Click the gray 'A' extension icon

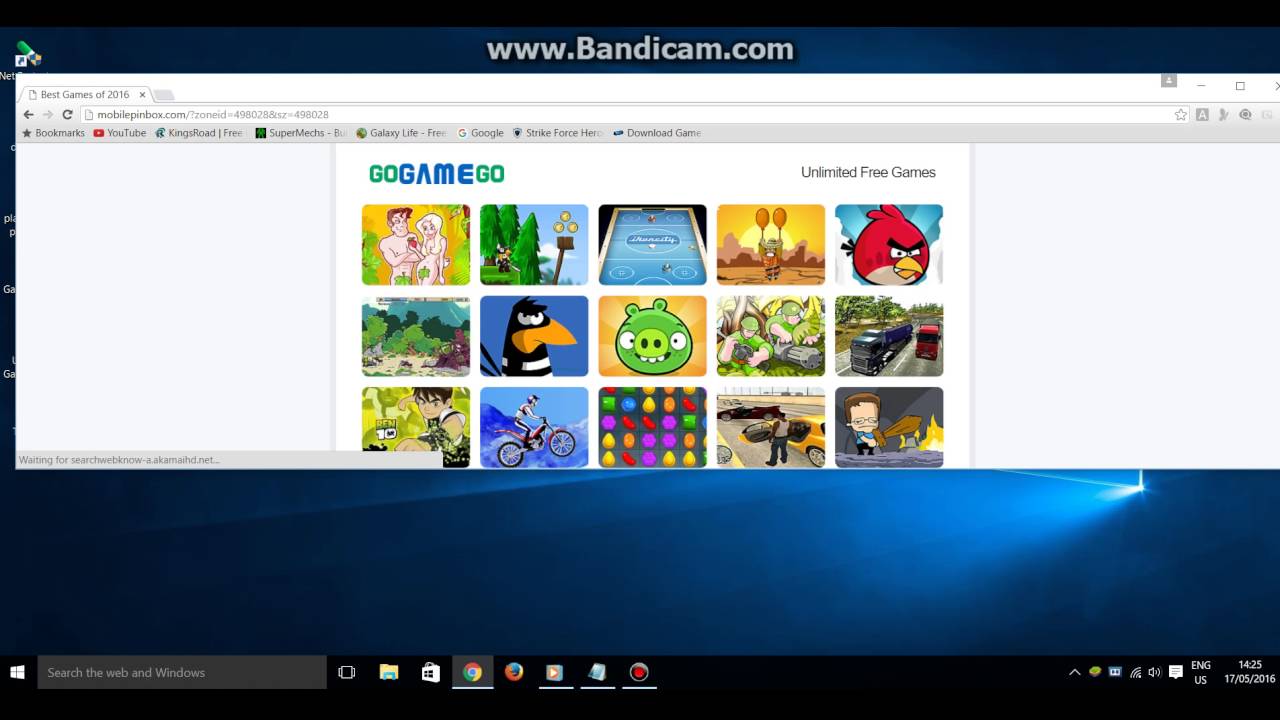pyautogui.click(x=1202, y=115)
